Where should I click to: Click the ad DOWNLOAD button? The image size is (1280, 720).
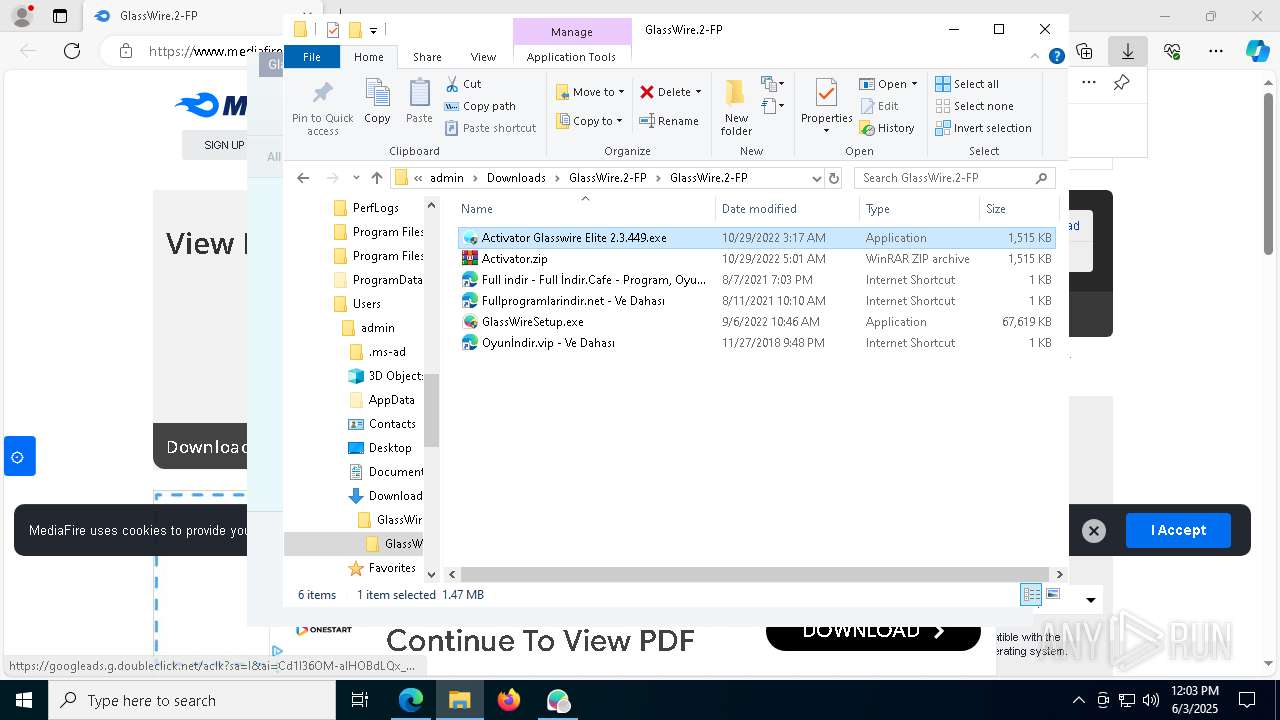pos(873,633)
